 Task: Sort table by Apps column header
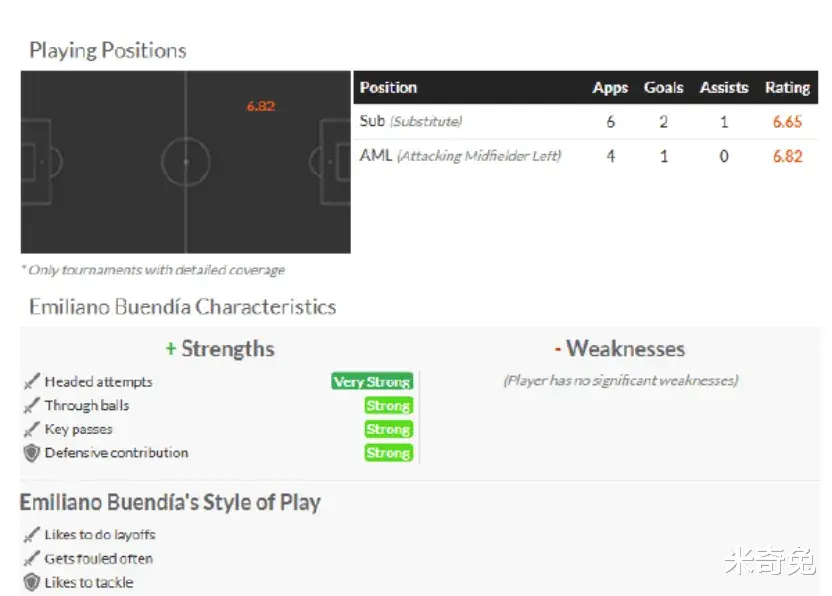610,88
